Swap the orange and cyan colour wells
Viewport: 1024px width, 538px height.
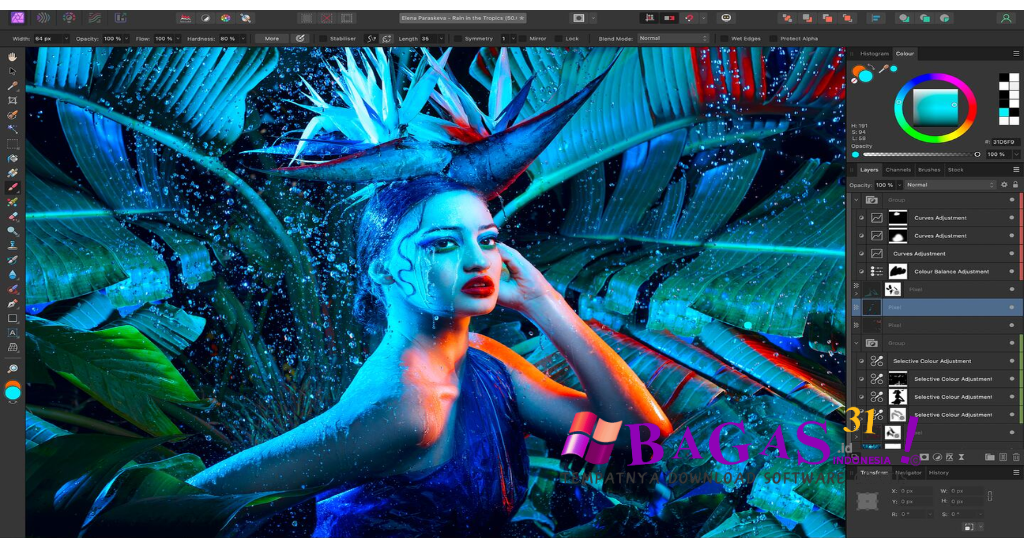coord(872,67)
